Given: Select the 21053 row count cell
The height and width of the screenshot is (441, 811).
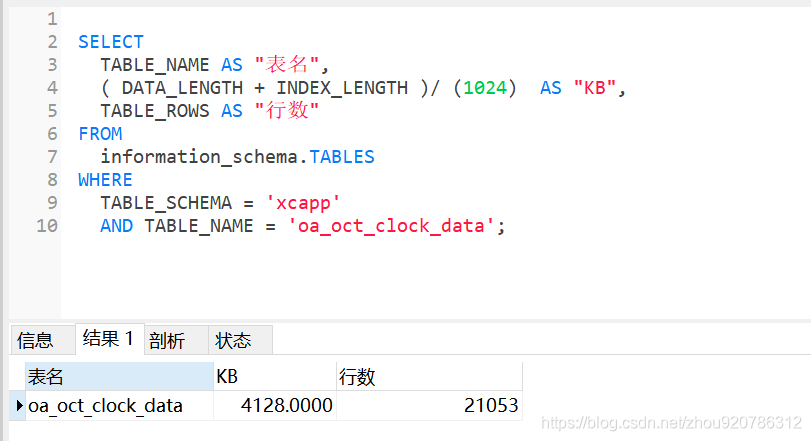Looking at the screenshot, I should coord(429,405).
